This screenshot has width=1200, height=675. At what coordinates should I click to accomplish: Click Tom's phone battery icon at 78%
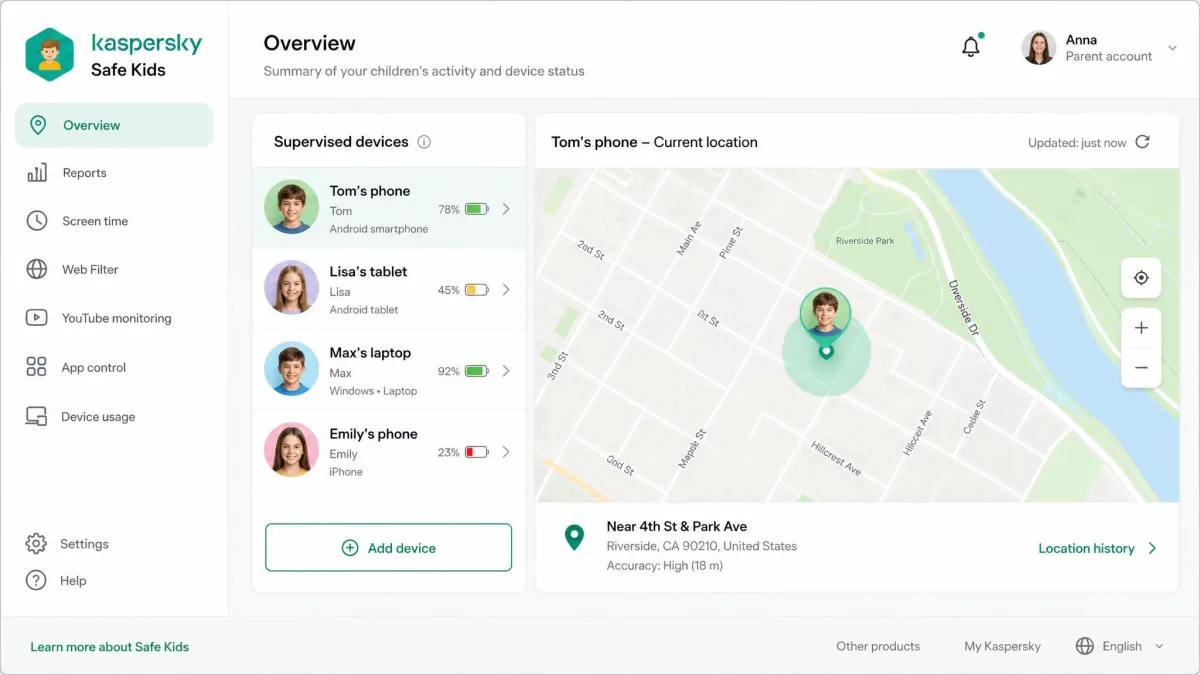click(477, 209)
